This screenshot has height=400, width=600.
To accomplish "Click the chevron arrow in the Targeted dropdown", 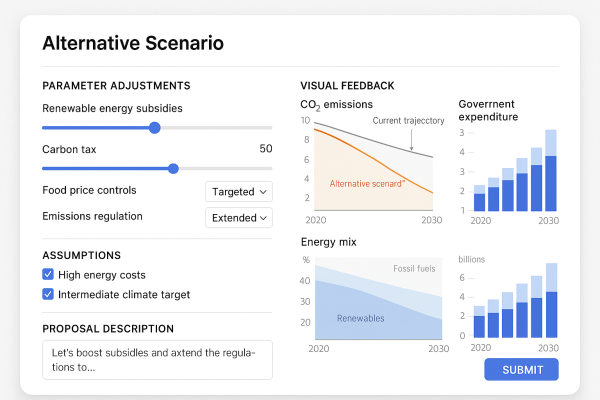I will click(263, 191).
